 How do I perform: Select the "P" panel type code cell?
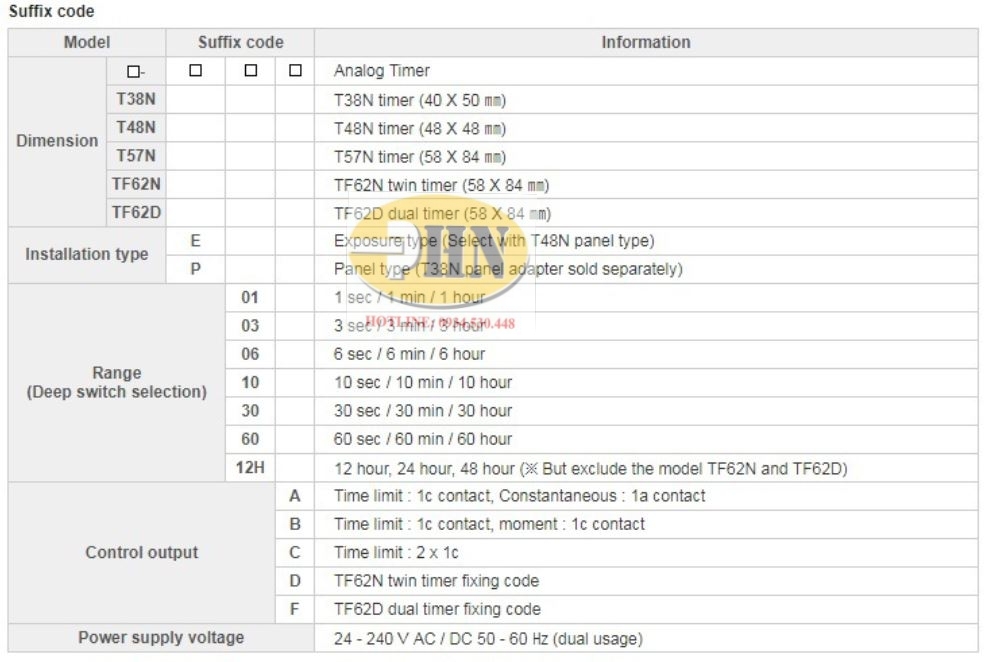(x=196, y=269)
